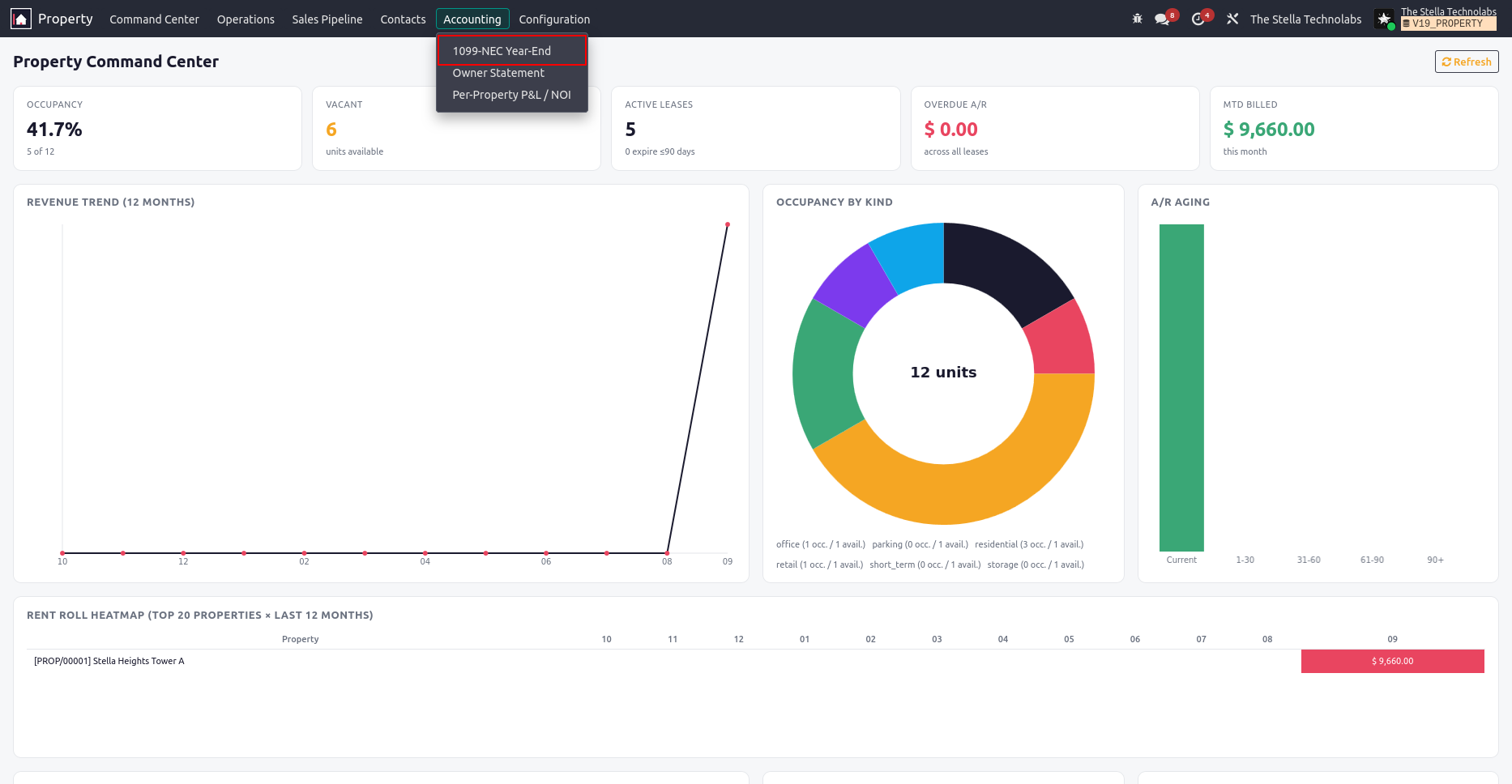Click the revenue trend point at 08
1512x784 pixels.
[667, 553]
